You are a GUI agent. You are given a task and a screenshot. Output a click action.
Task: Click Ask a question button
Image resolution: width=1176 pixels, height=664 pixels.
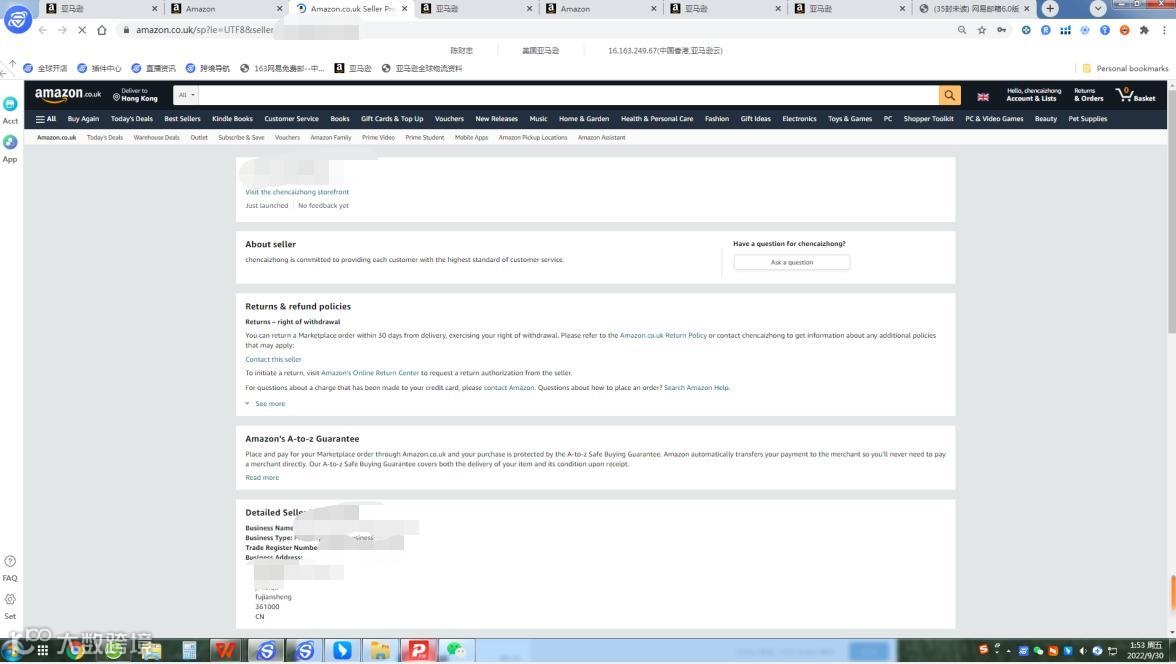click(x=791, y=263)
